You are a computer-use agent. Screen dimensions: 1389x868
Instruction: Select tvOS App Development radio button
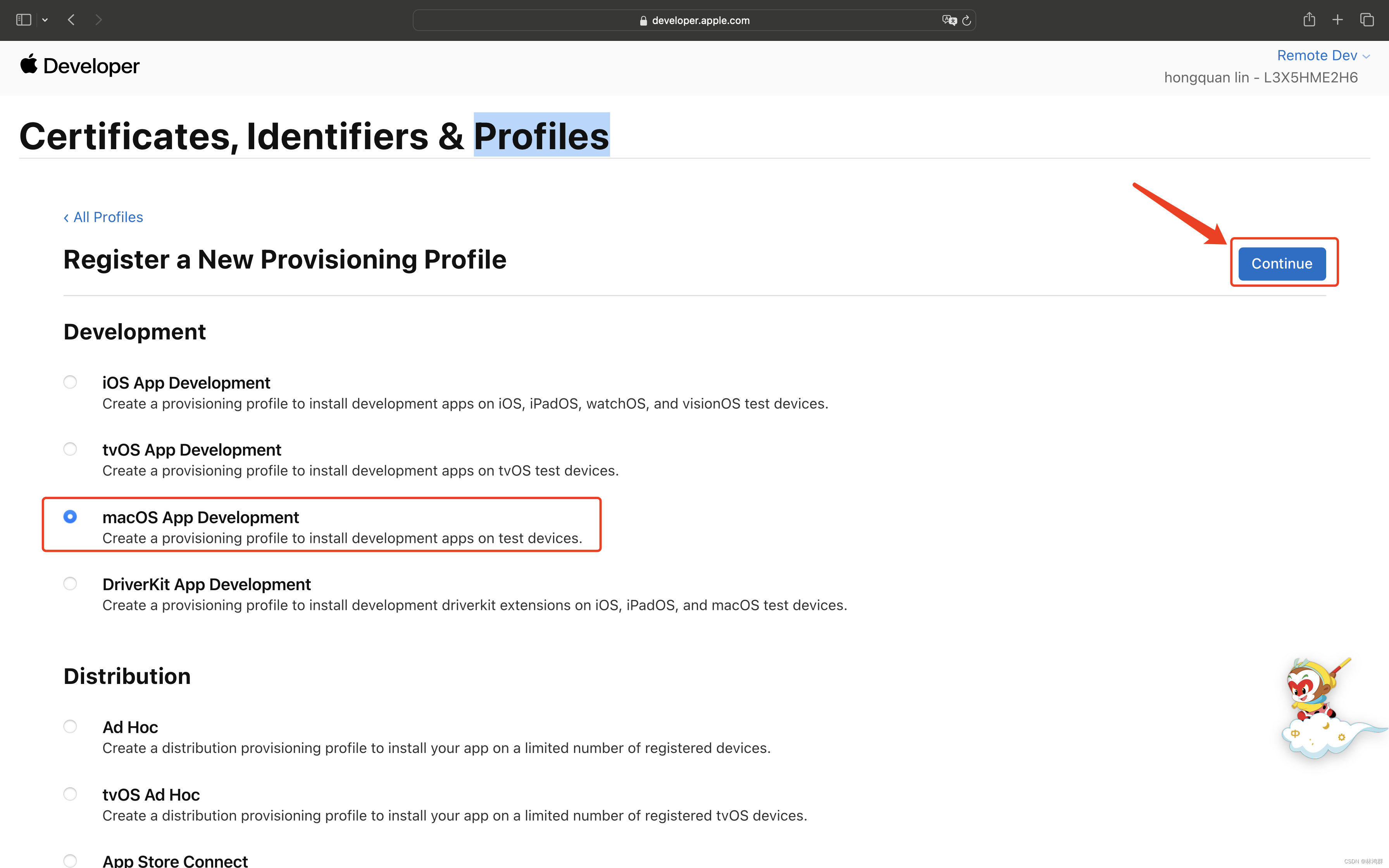[x=70, y=449]
